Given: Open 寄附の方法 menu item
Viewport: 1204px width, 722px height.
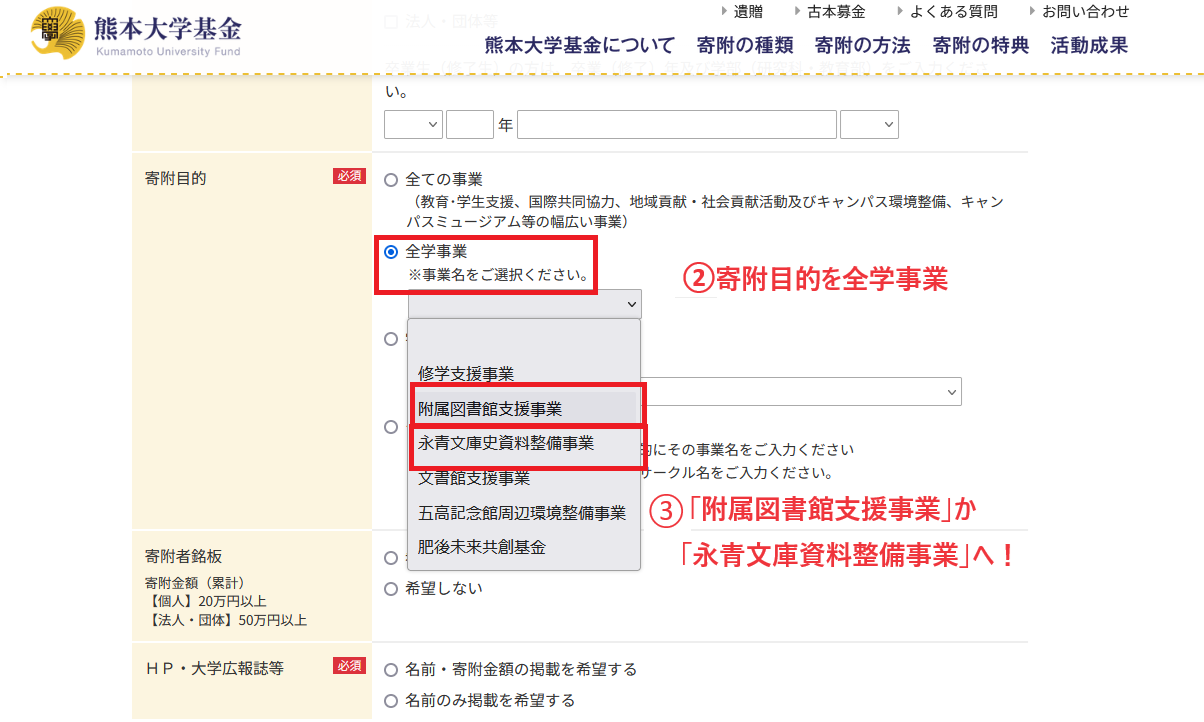Looking at the screenshot, I should (863, 45).
